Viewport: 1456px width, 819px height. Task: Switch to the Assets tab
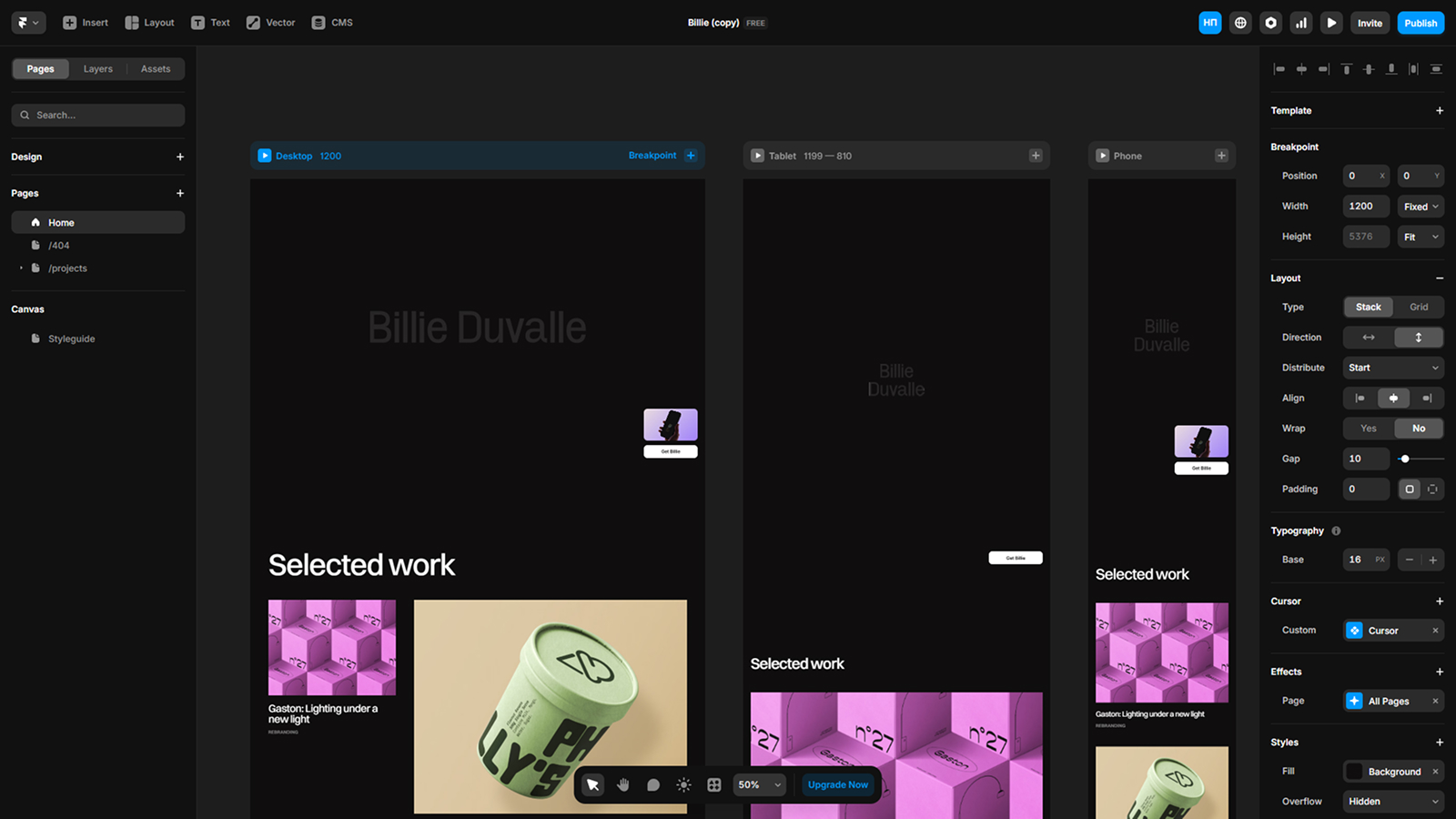click(155, 68)
